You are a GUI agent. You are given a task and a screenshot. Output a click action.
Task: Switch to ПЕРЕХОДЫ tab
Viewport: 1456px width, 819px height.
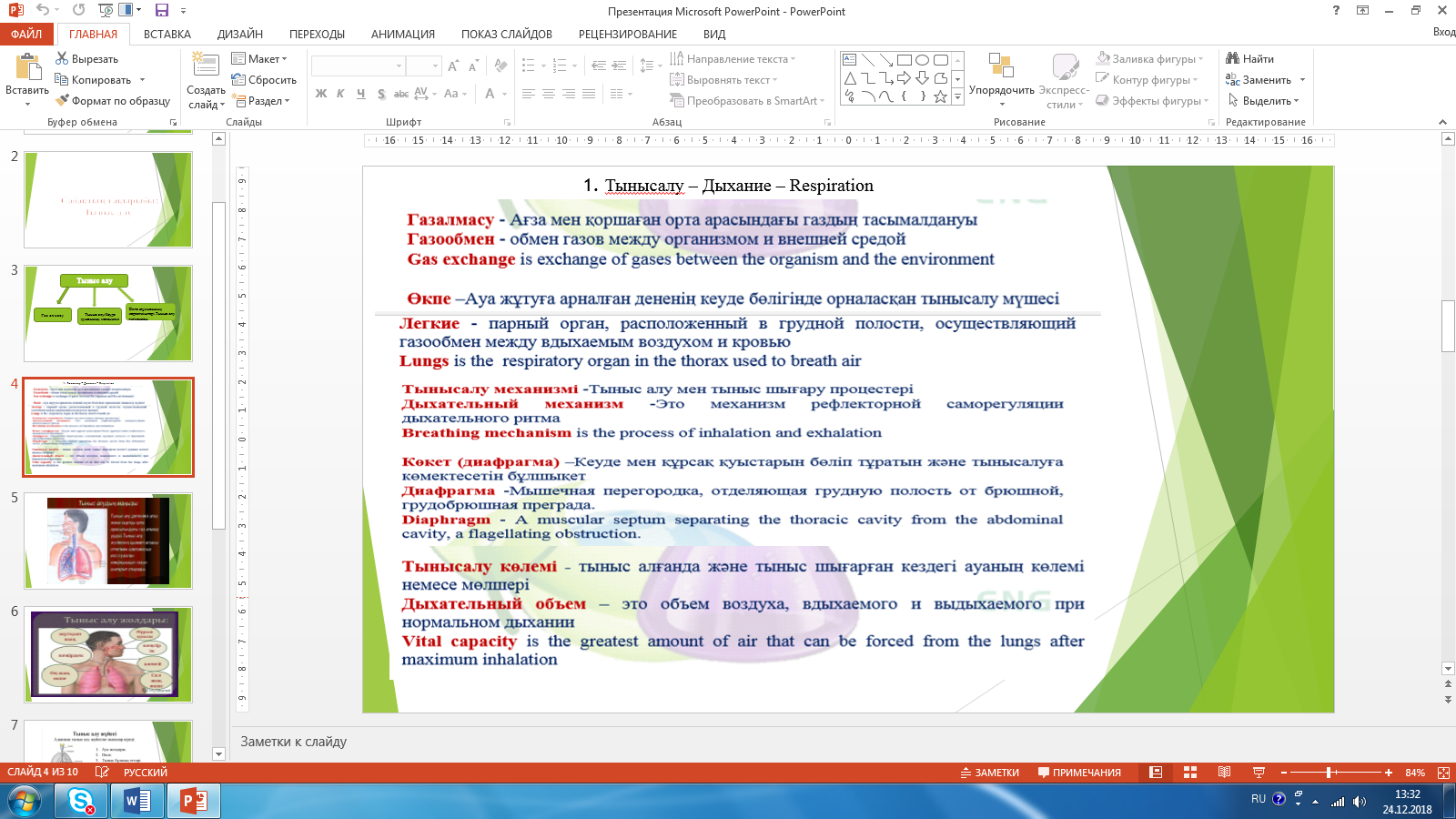point(317,34)
